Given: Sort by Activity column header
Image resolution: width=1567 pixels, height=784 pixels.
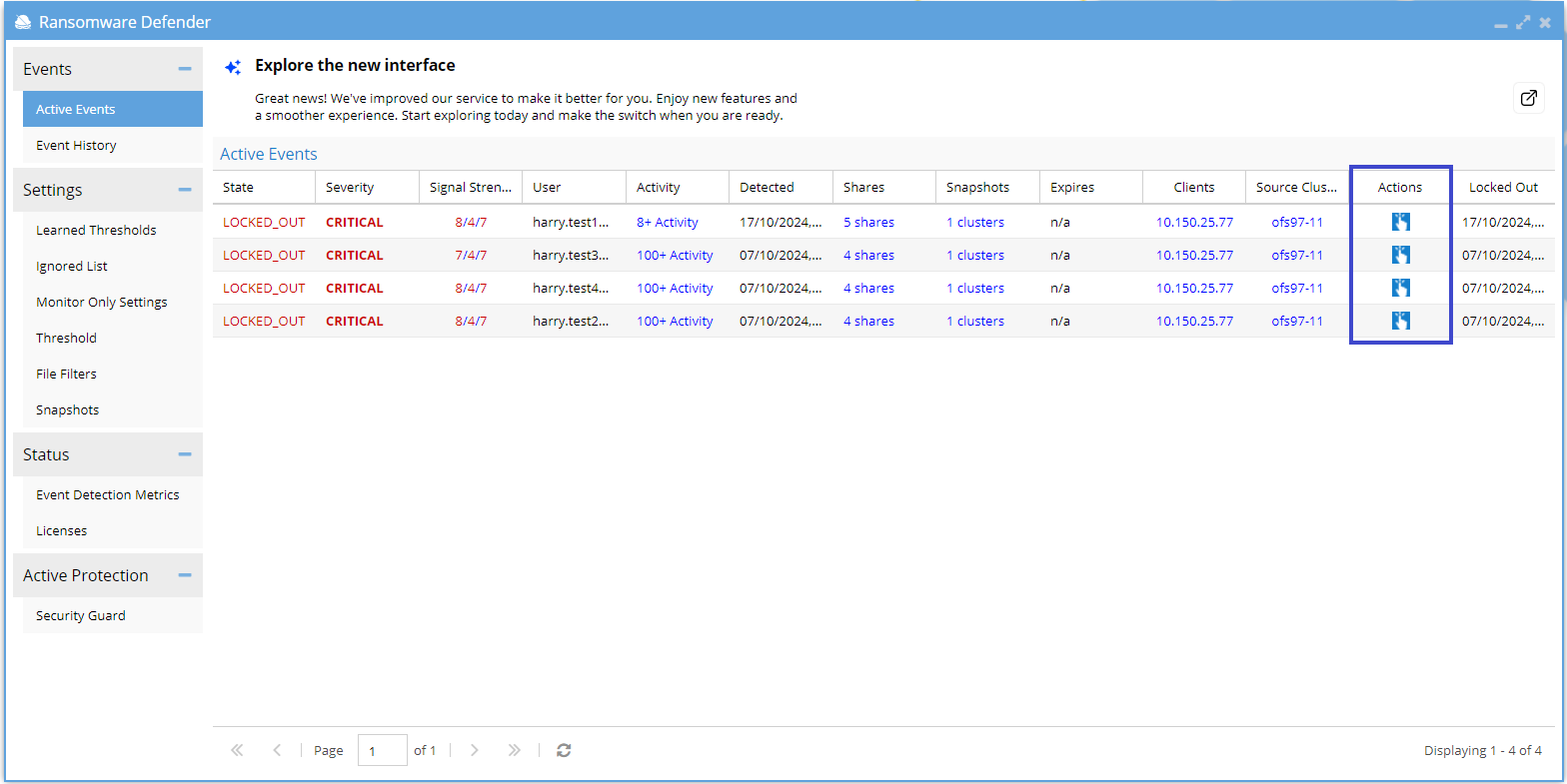Looking at the screenshot, I should click(678, 187).
